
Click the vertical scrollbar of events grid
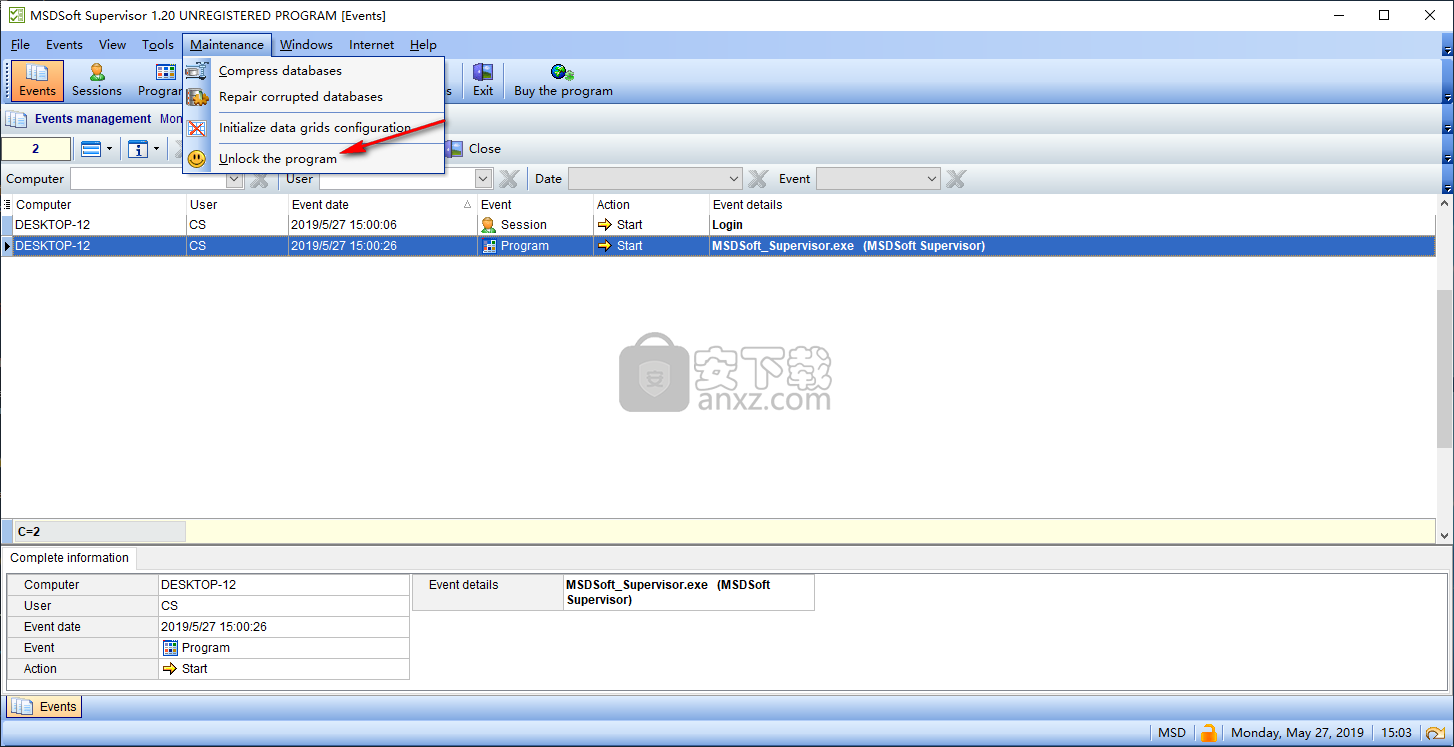pyautogui.click(x=1445, y=370)
